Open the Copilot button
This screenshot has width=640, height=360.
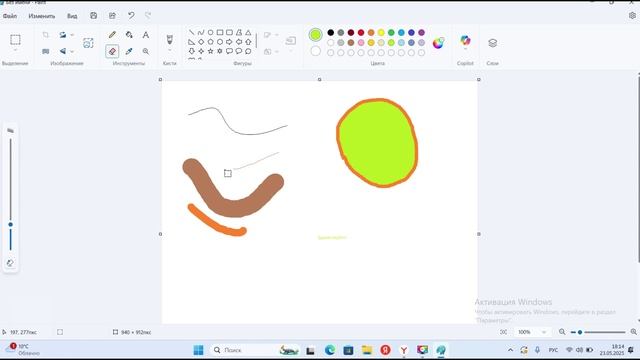click(465, 40)
